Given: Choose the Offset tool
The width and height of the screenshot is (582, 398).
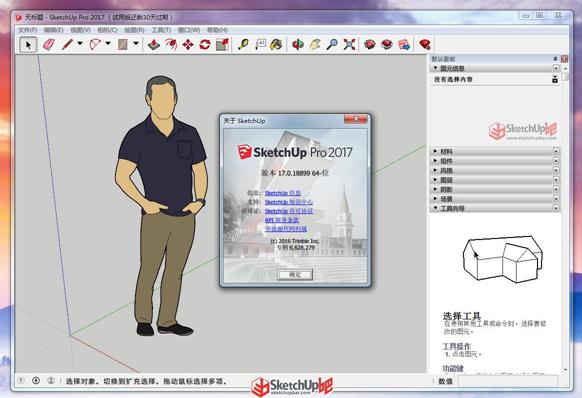Looking at the screenshot, I should [x=171, y=45].
